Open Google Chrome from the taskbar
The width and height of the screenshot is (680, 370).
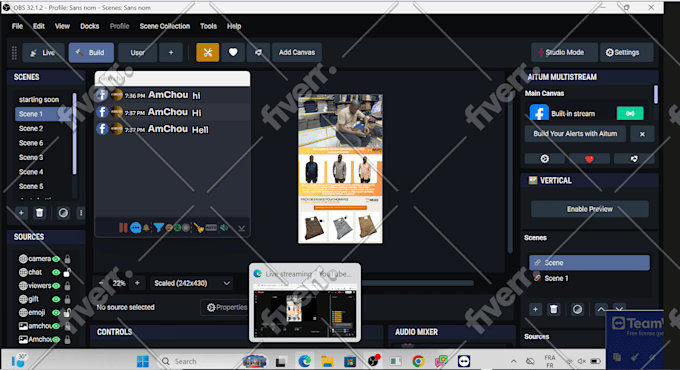418,361
